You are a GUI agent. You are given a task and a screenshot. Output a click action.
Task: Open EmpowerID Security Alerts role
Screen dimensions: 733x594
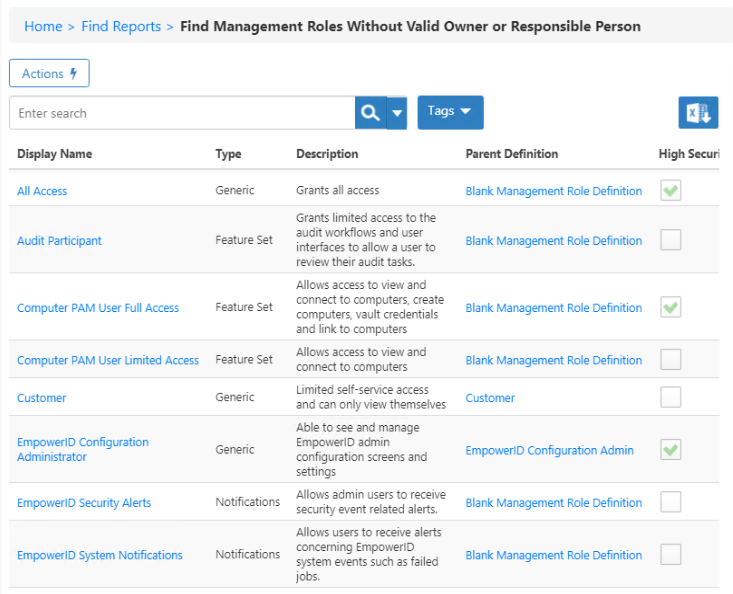click(84, 503)
